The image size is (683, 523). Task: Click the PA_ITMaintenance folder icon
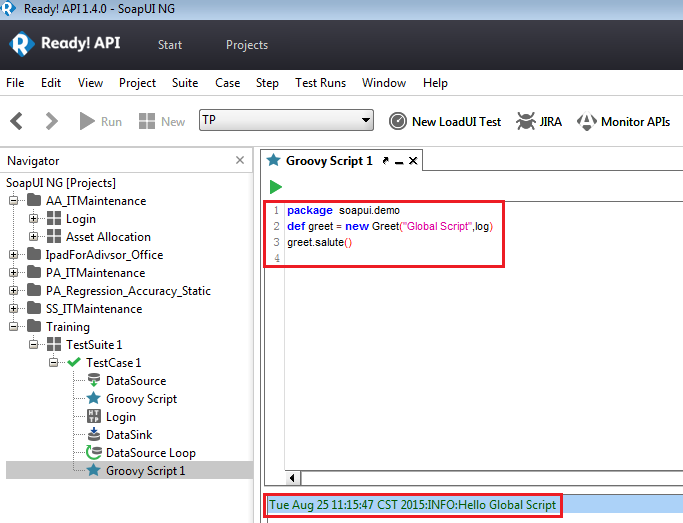pos(34,272)
